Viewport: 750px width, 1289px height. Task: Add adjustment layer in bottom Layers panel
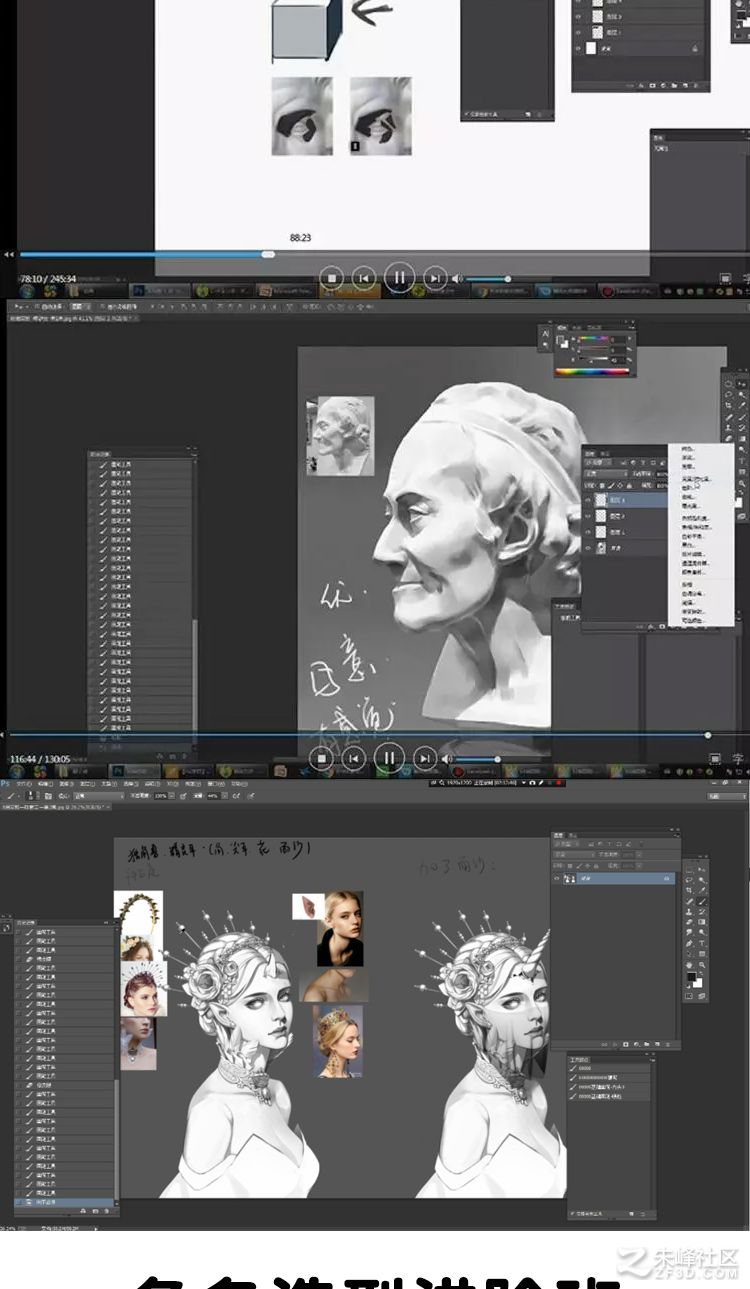click(636, 1044)
